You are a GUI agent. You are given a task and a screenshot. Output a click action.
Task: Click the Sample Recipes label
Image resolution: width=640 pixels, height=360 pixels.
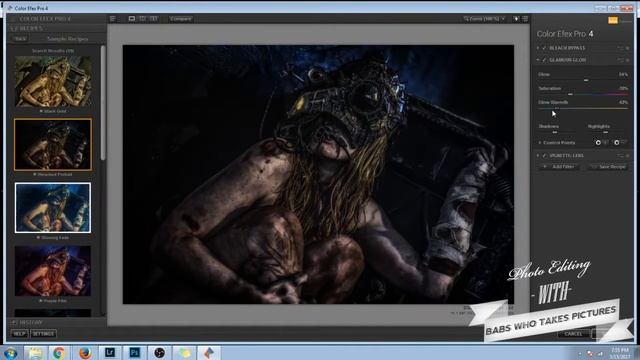(68, 39)
